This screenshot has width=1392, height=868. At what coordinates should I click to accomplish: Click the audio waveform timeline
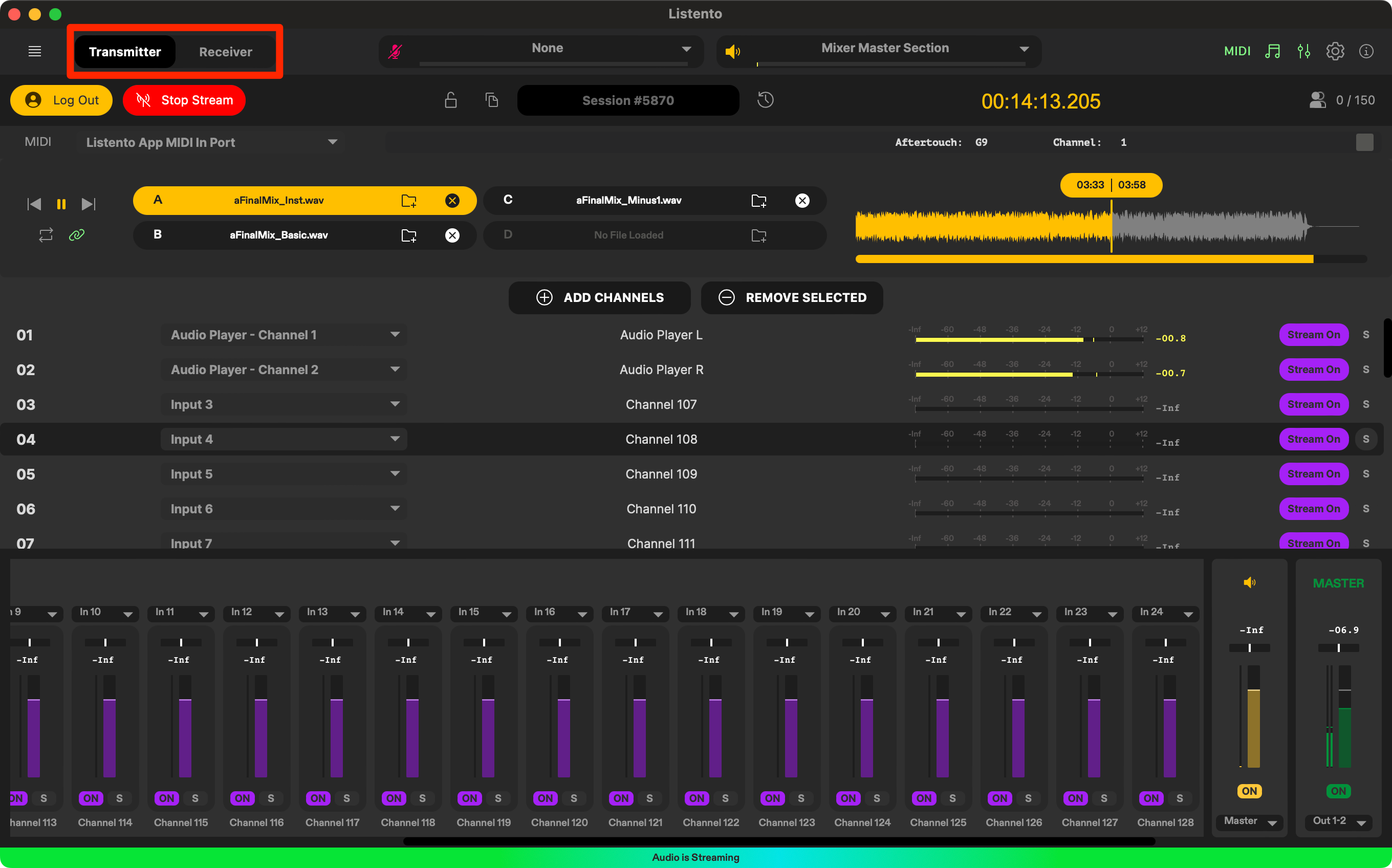[x=1107, y=226]
